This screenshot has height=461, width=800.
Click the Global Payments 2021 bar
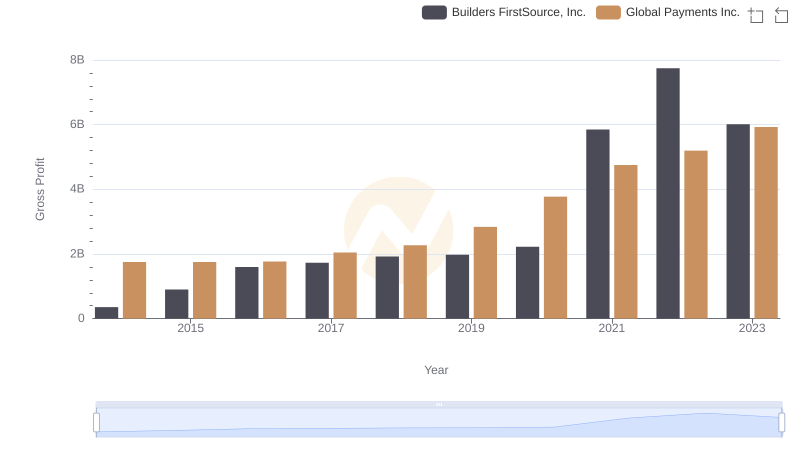tap(626, 242)
